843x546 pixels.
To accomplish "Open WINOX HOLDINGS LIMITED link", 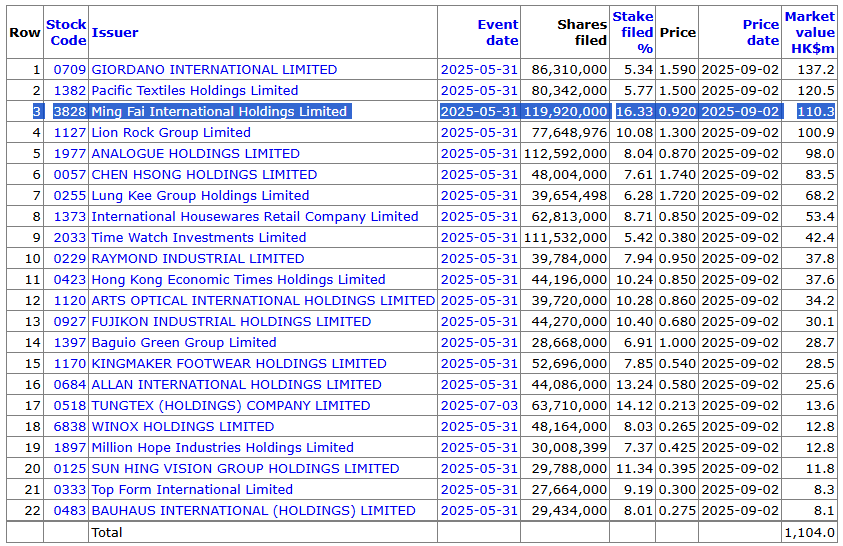I will coord(183,426).
